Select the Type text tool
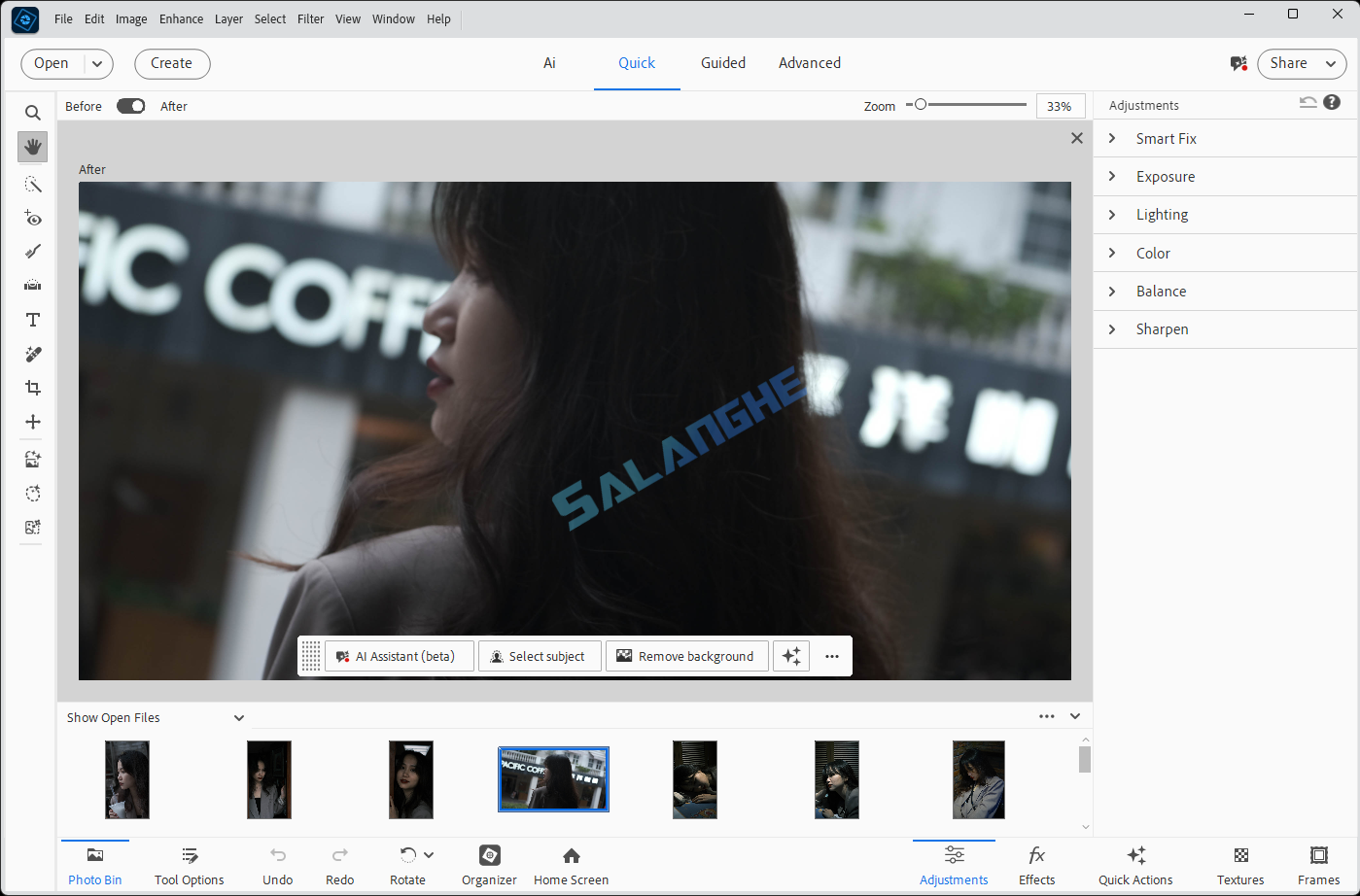1360x896 pixels. [33, 320]
